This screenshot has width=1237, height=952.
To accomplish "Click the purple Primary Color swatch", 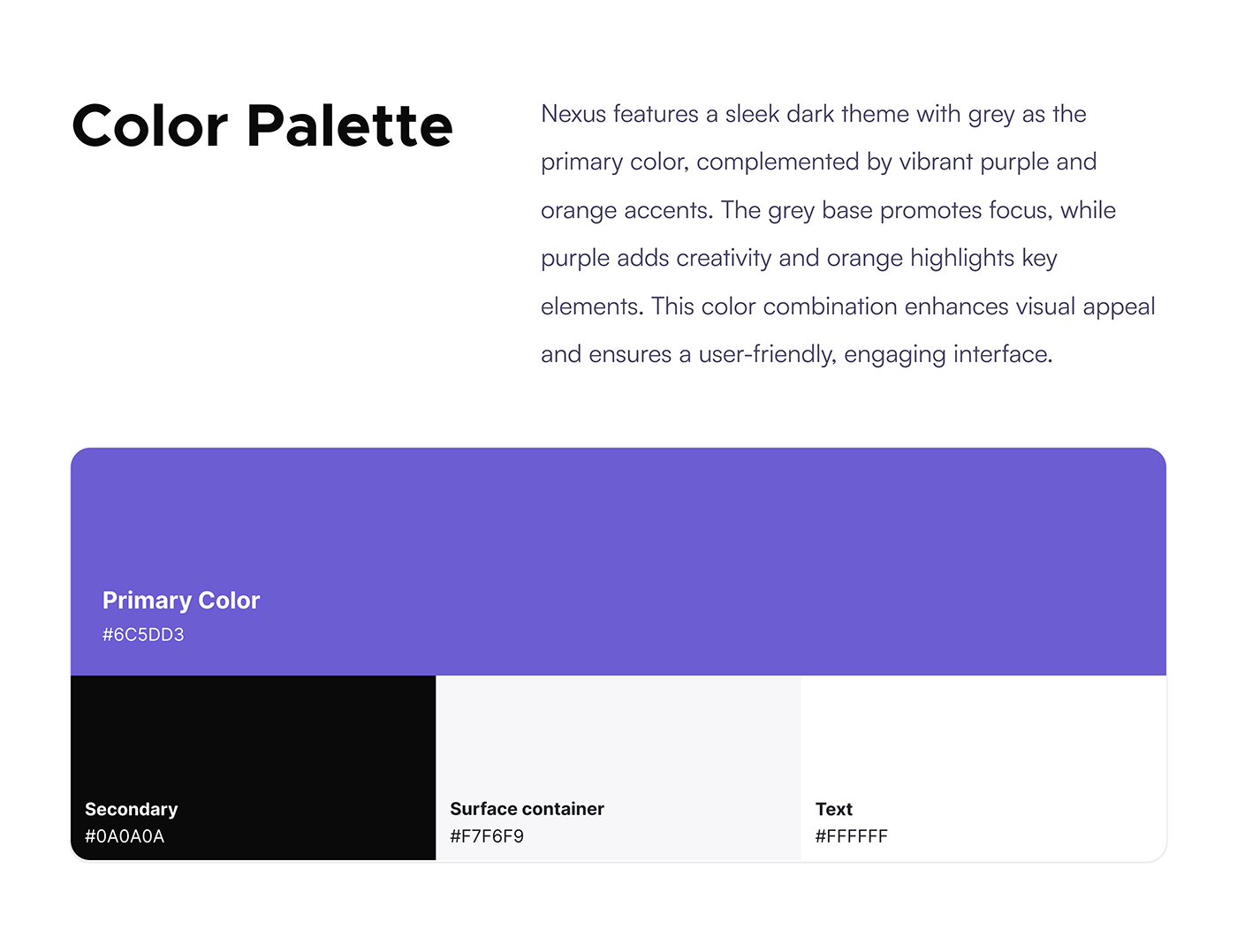I will tap(618, 530).
